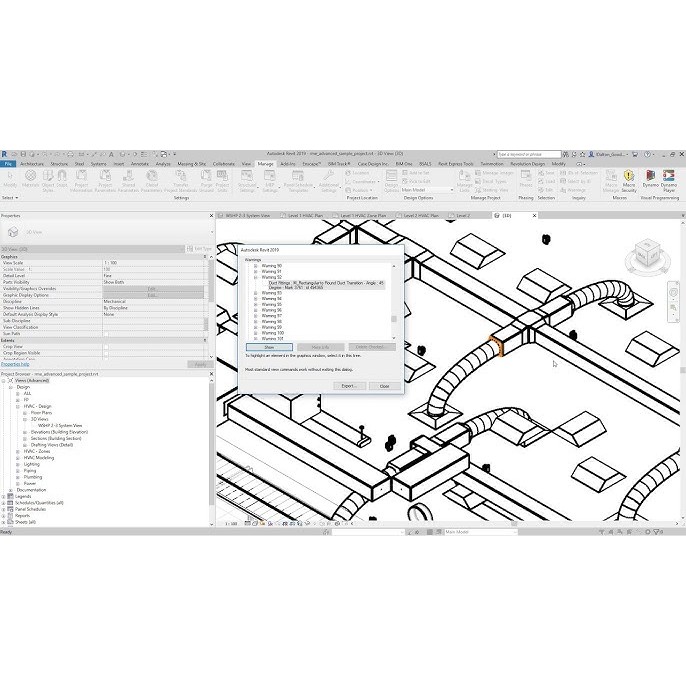
Task: Open the Additional Settings dropdown
Action: tap(328, 181)
